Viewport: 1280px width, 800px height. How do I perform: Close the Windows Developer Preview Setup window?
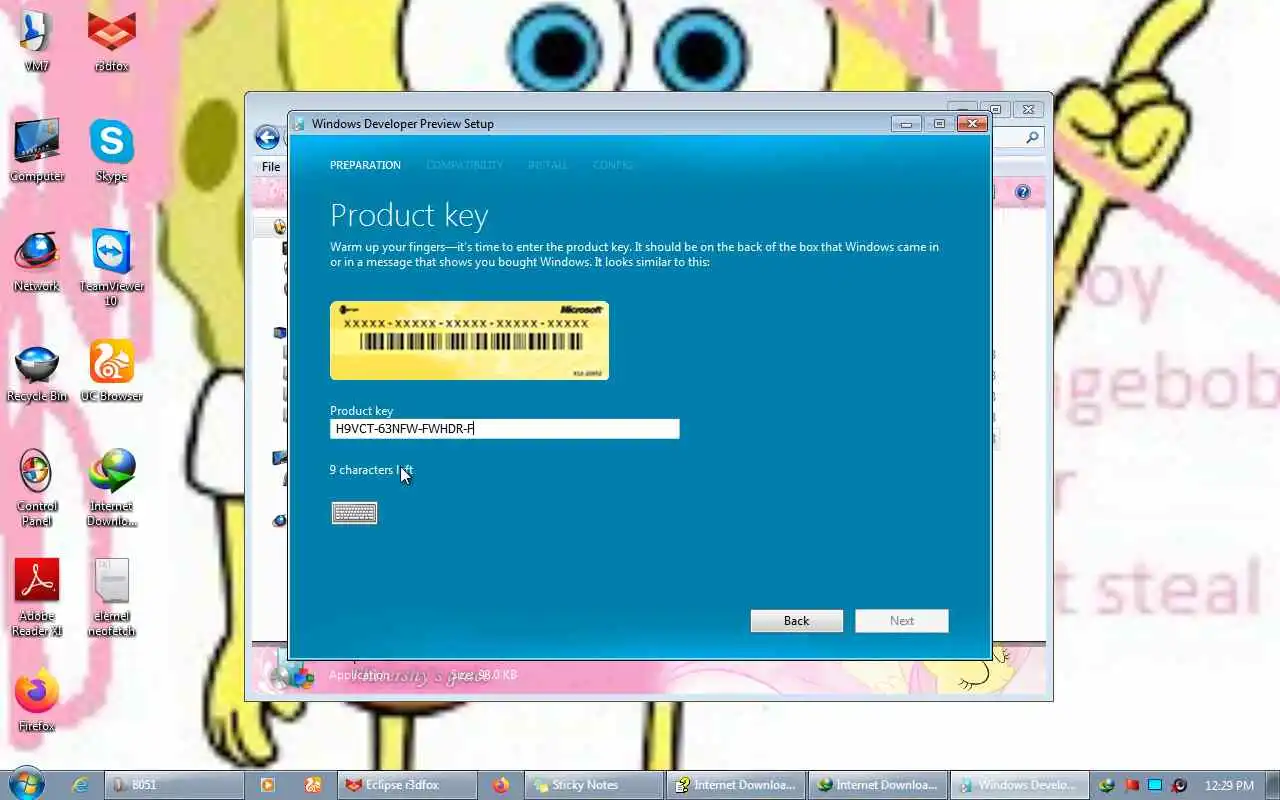coord(972,124)
